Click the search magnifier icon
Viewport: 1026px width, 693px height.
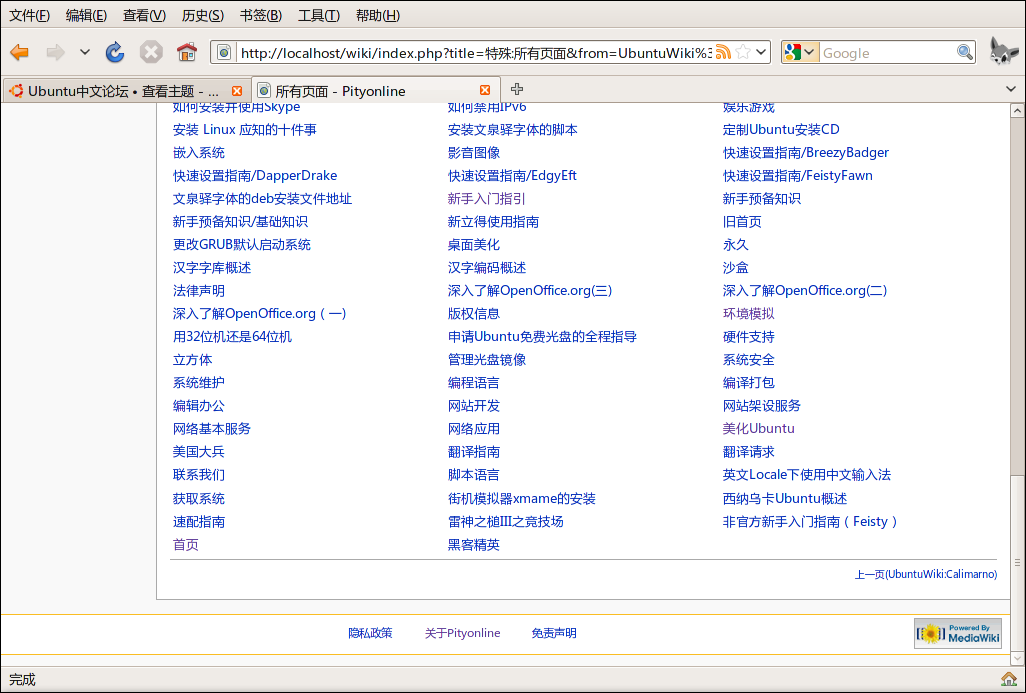(964, 52)
